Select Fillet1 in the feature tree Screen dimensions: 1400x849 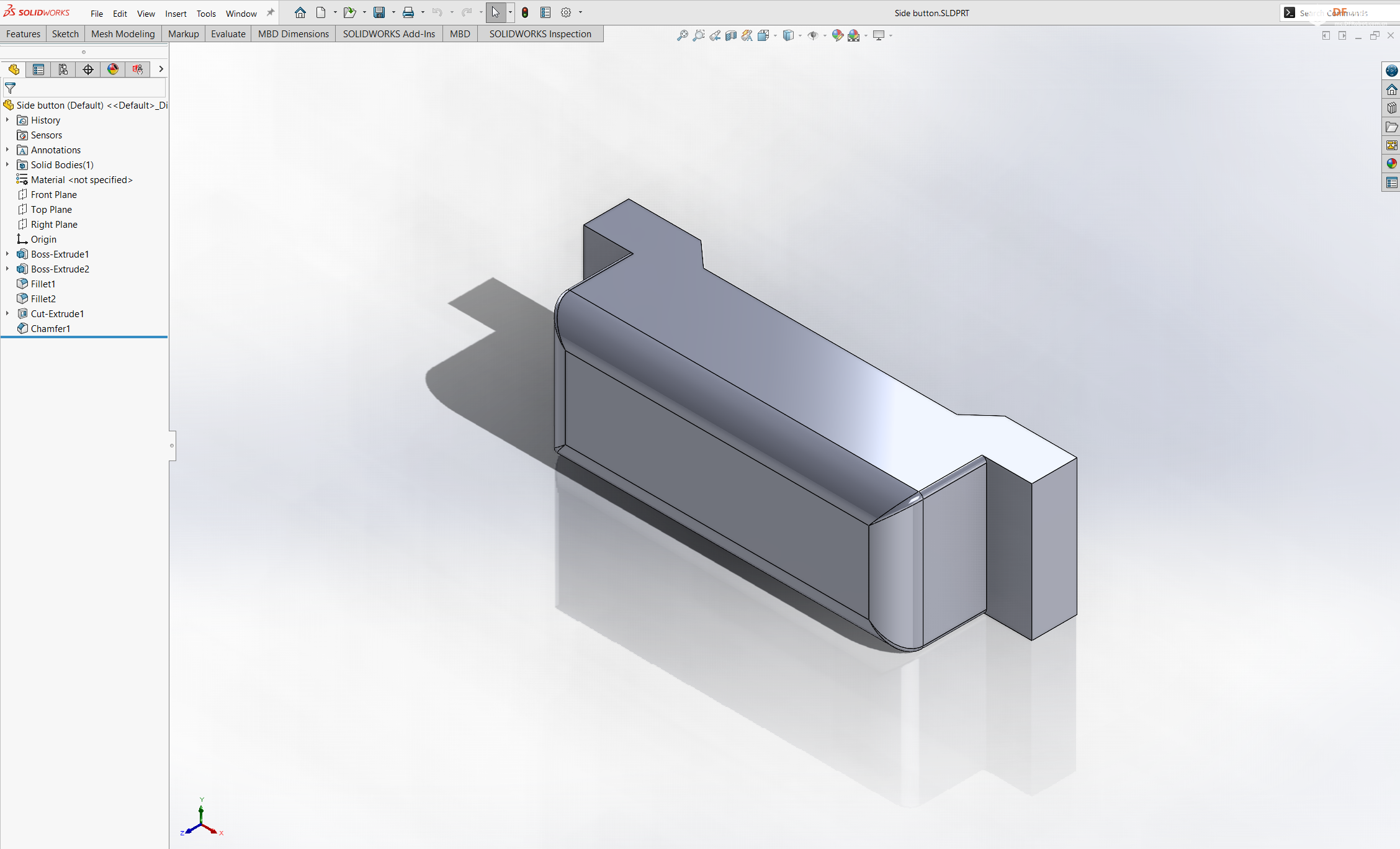click(x=43, y=284)
